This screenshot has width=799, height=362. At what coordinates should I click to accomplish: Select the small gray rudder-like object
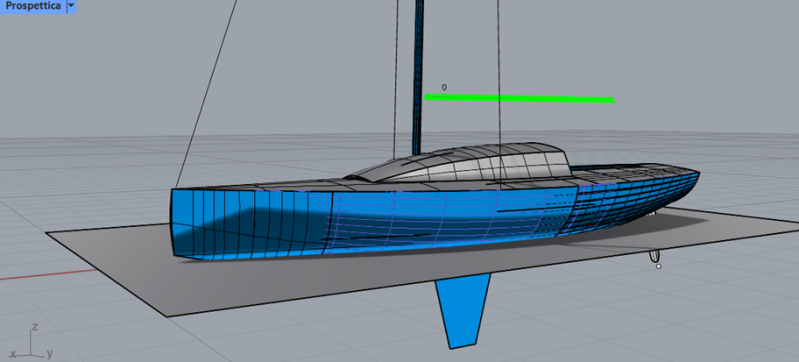click(x=654, y=256)
